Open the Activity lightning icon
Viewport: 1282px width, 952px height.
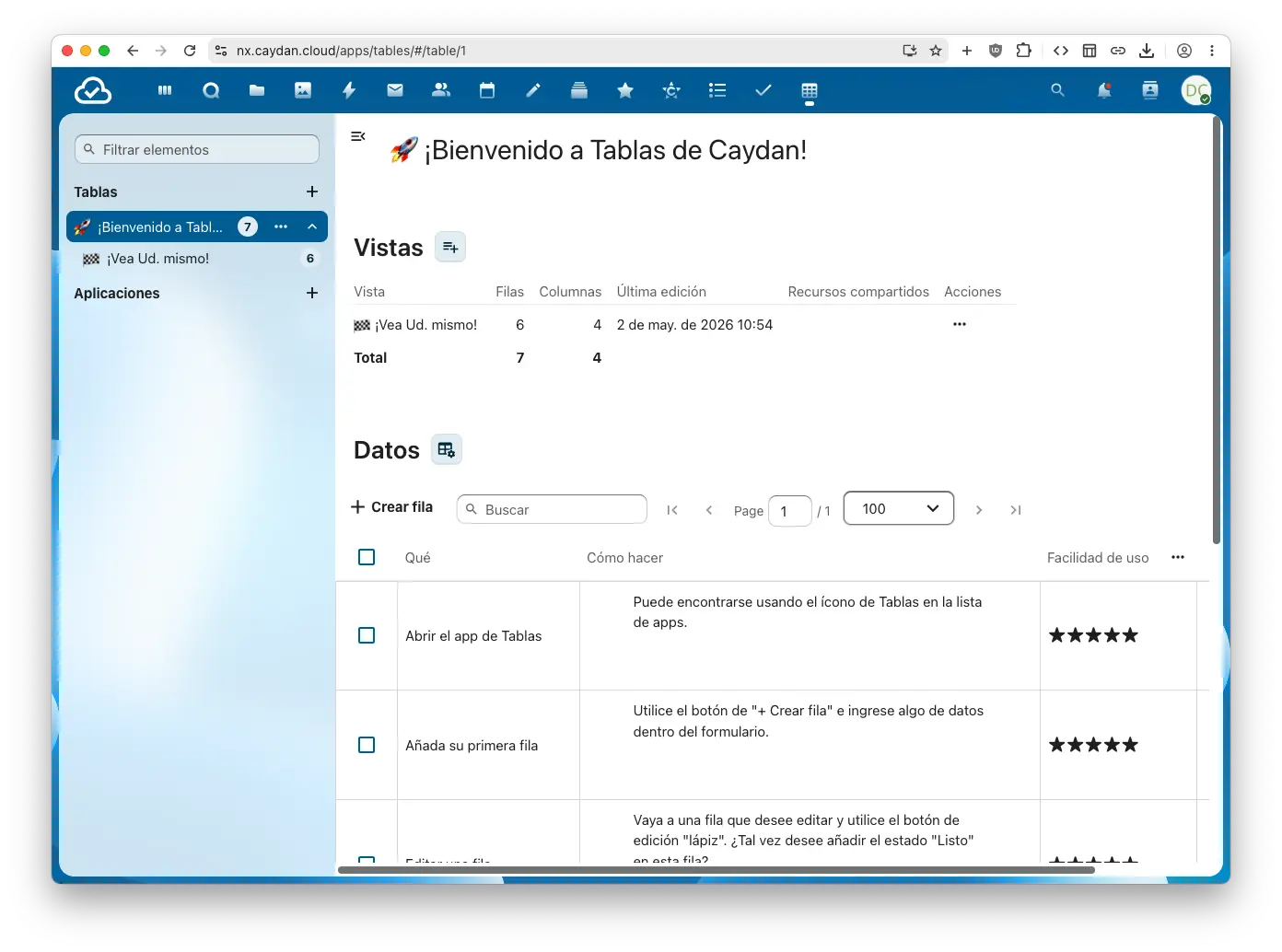(x=349, y=90)
